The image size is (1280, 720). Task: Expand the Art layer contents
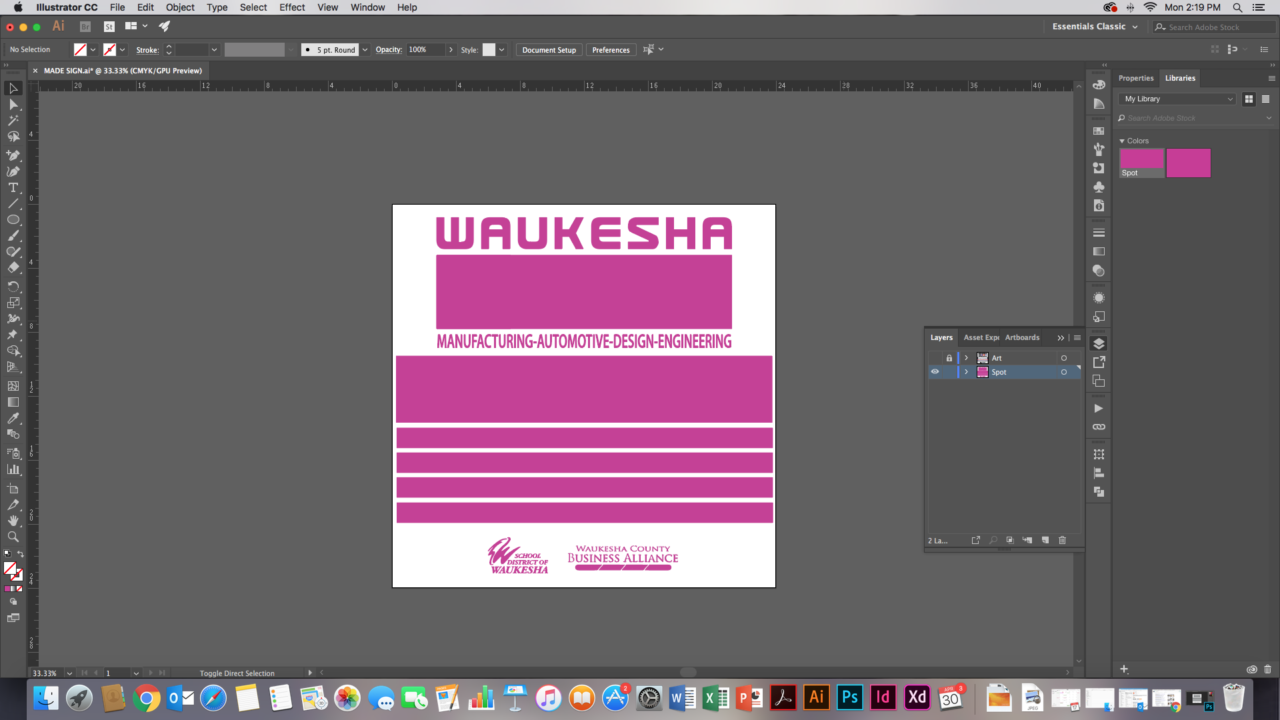coord(966,358)
